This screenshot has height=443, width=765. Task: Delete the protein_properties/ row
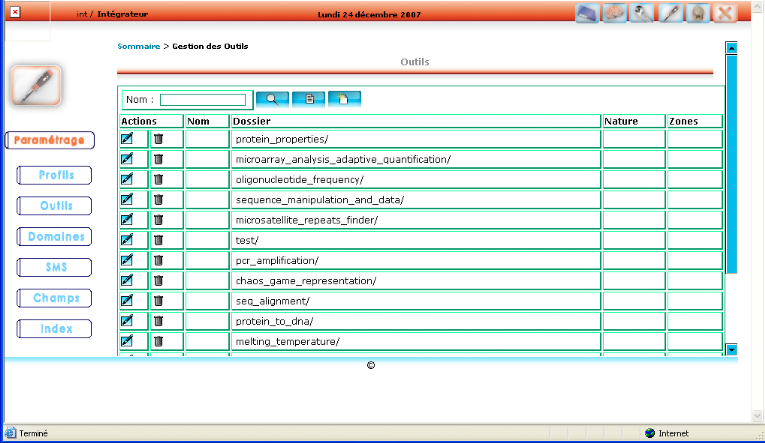pyautogui.click(x=158, y=139)
